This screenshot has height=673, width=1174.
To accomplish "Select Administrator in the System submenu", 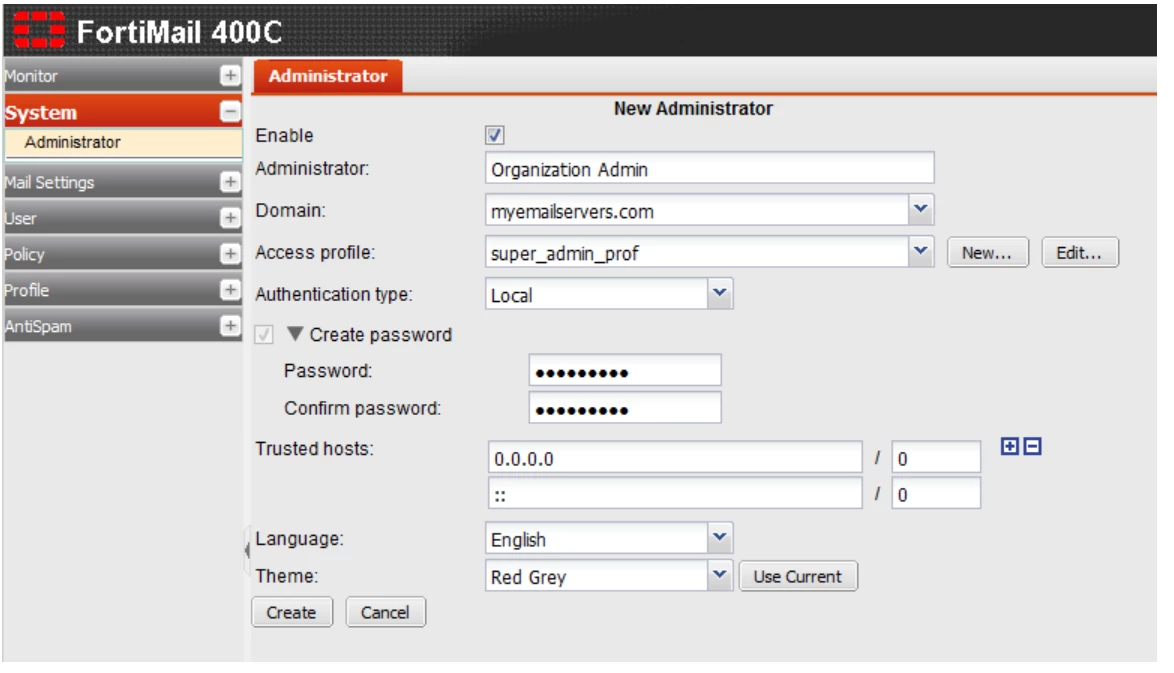I will click(124, 142).
